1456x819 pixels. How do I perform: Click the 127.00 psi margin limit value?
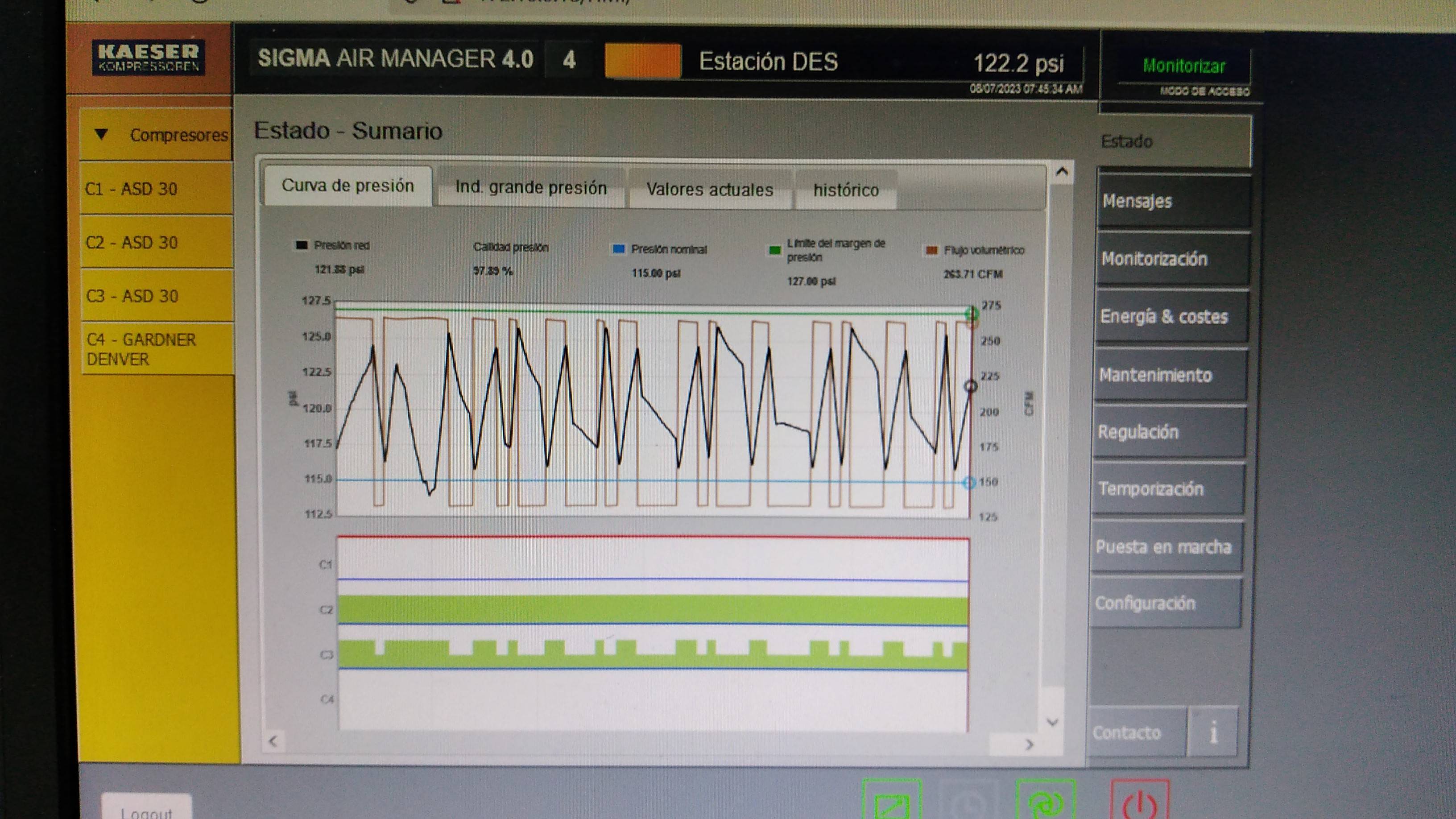[811, 281]
